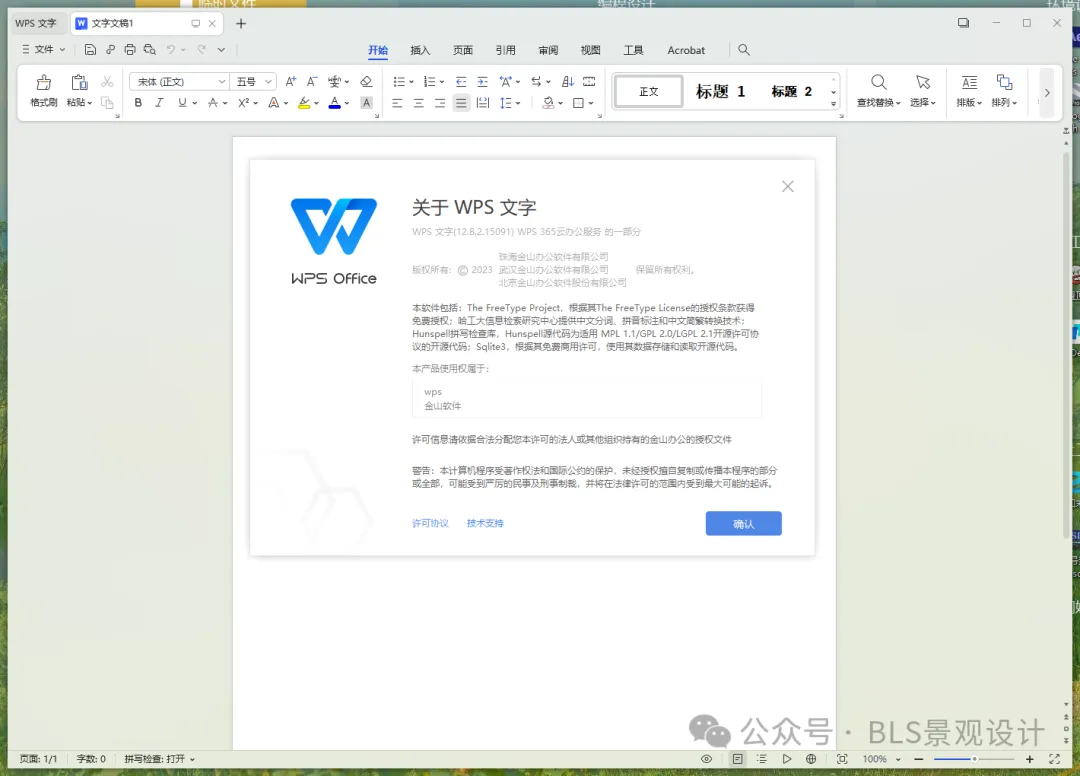Screen dimensions: 1080x776
Task: Click the zoom out minus icon
Action: tap(918, 759)
